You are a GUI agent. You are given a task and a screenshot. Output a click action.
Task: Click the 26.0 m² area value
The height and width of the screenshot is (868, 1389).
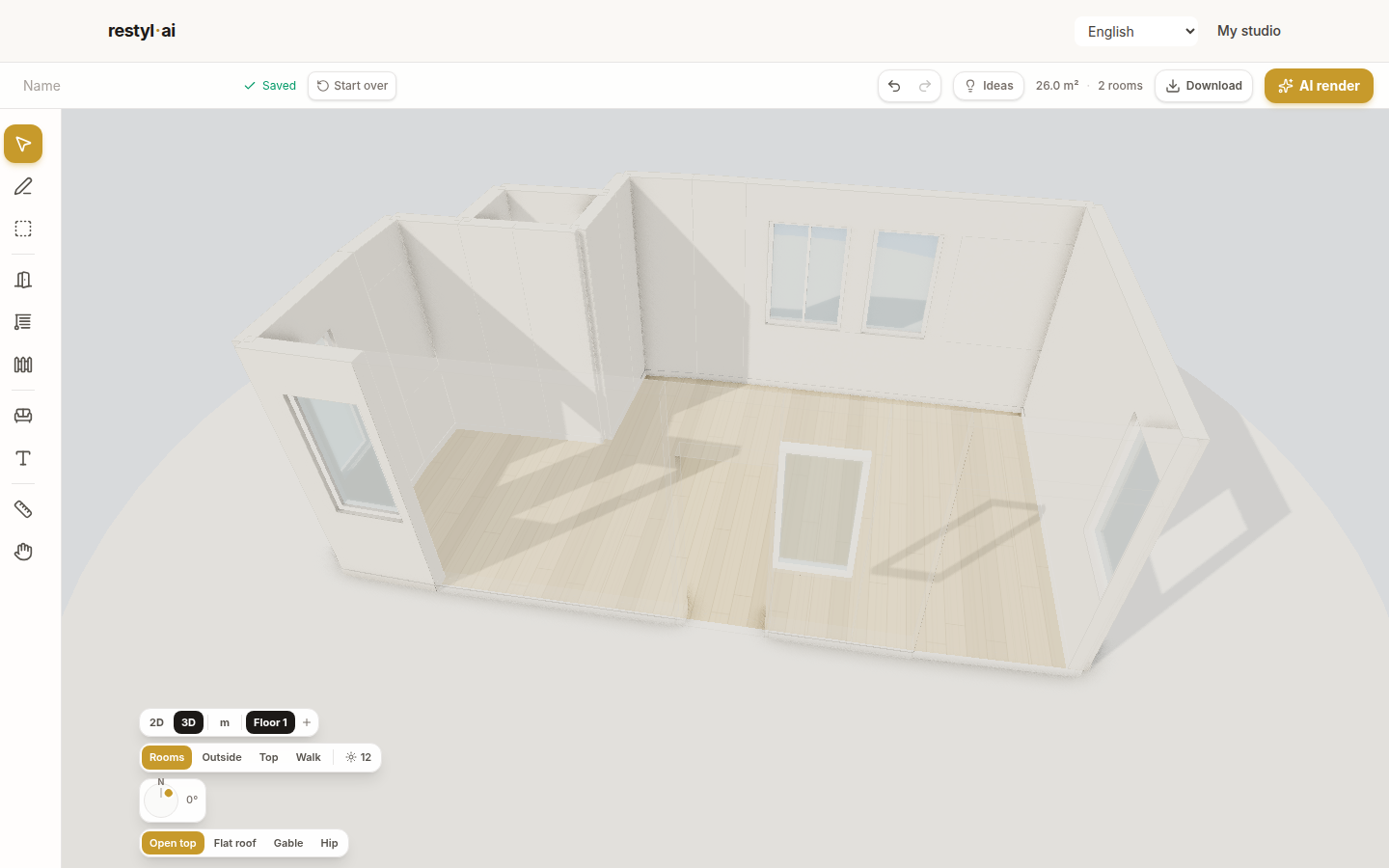pyautogui.click(x=1057, y=86)
